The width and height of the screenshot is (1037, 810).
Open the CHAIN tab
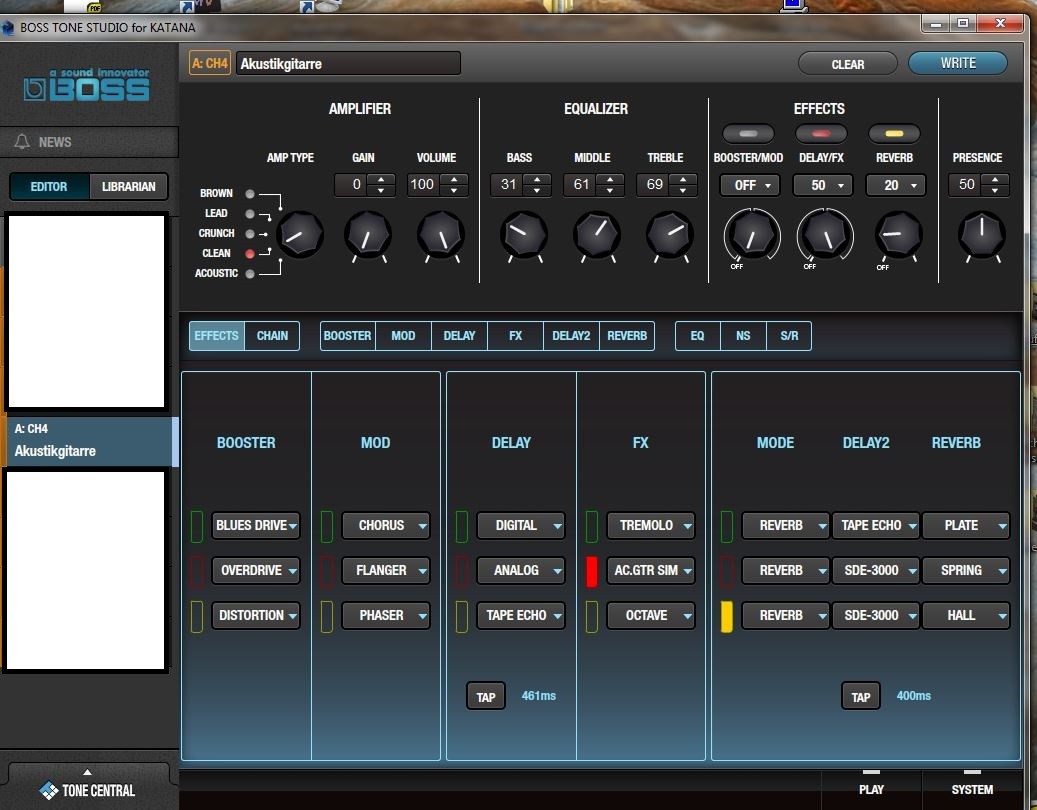(272, 336)
